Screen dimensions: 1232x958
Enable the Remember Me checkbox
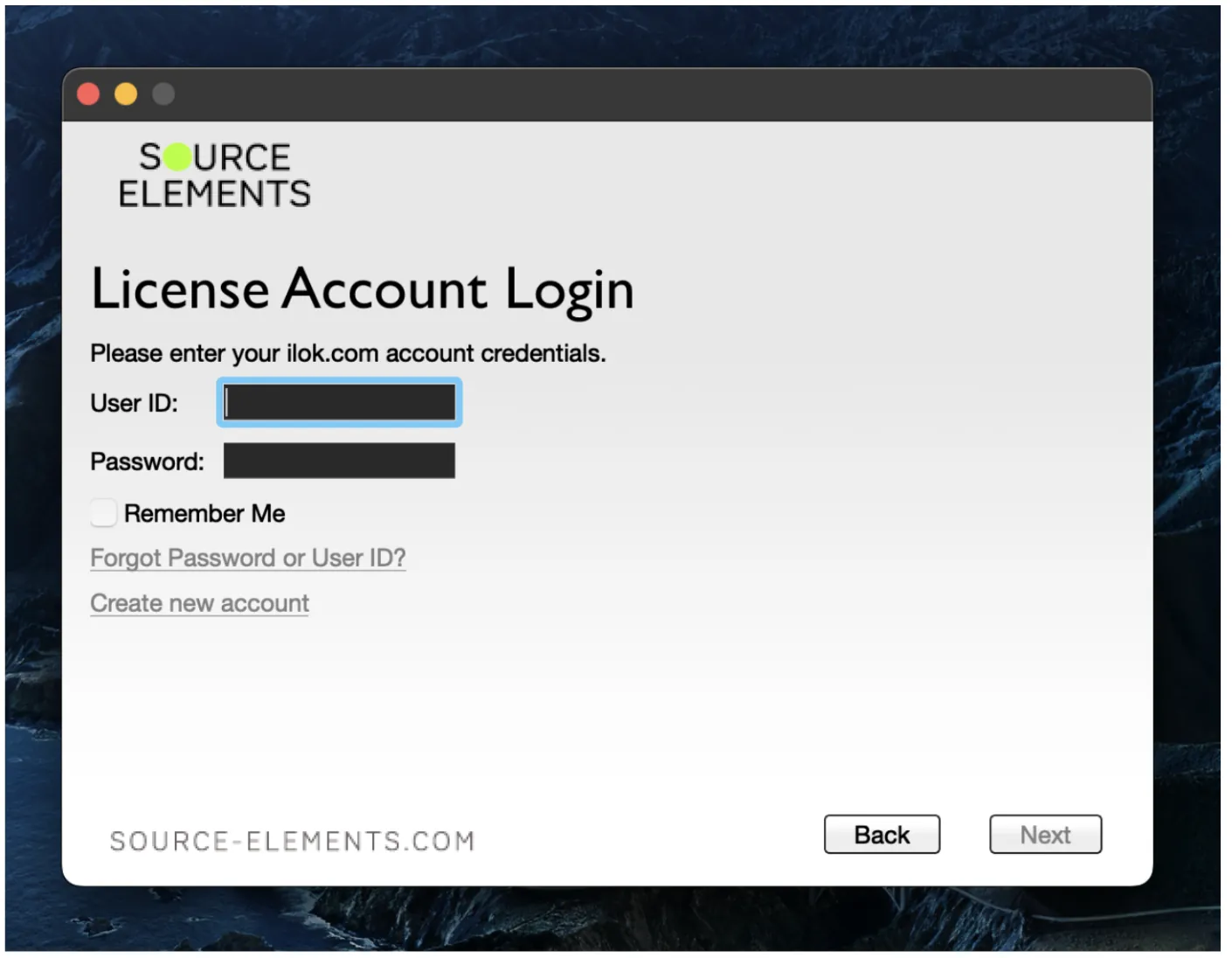click(x=103, y=513)
